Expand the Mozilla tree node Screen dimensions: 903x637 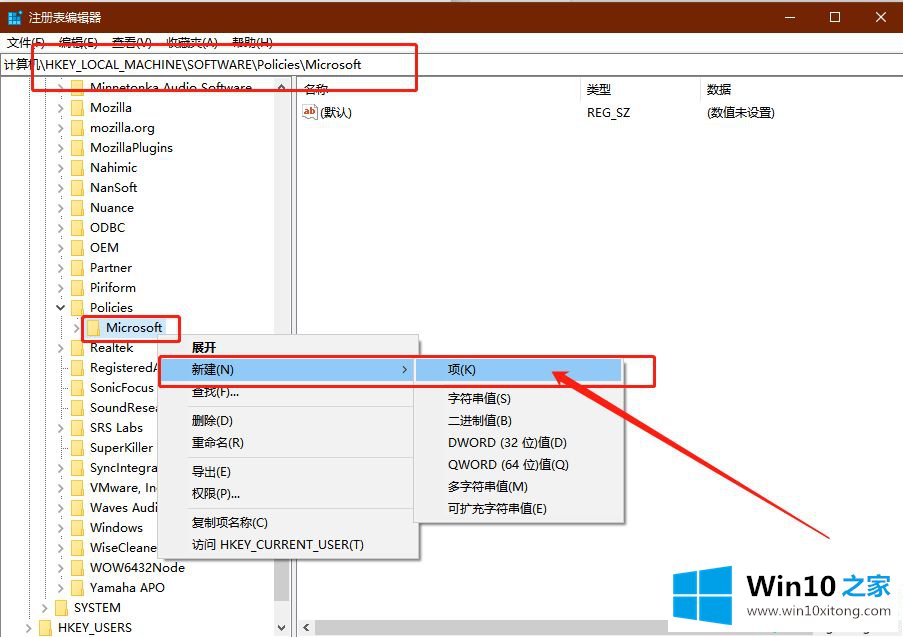pos(60,108)
